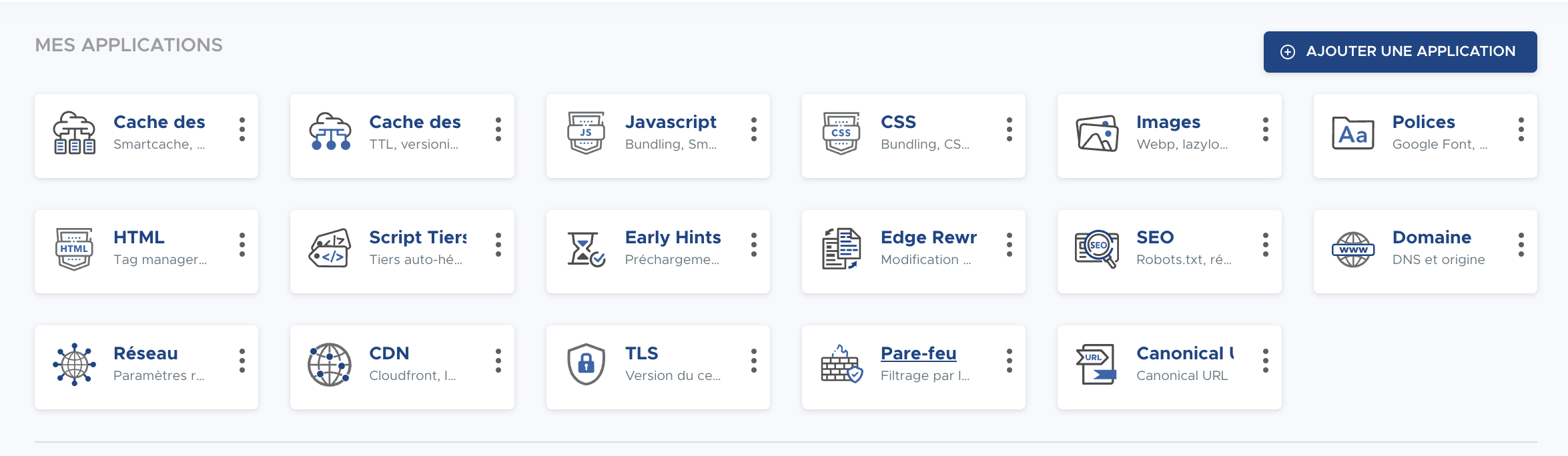Open the Polices application title
The height and width of the screenshot is (456, 1568).
coord(1423,122)
